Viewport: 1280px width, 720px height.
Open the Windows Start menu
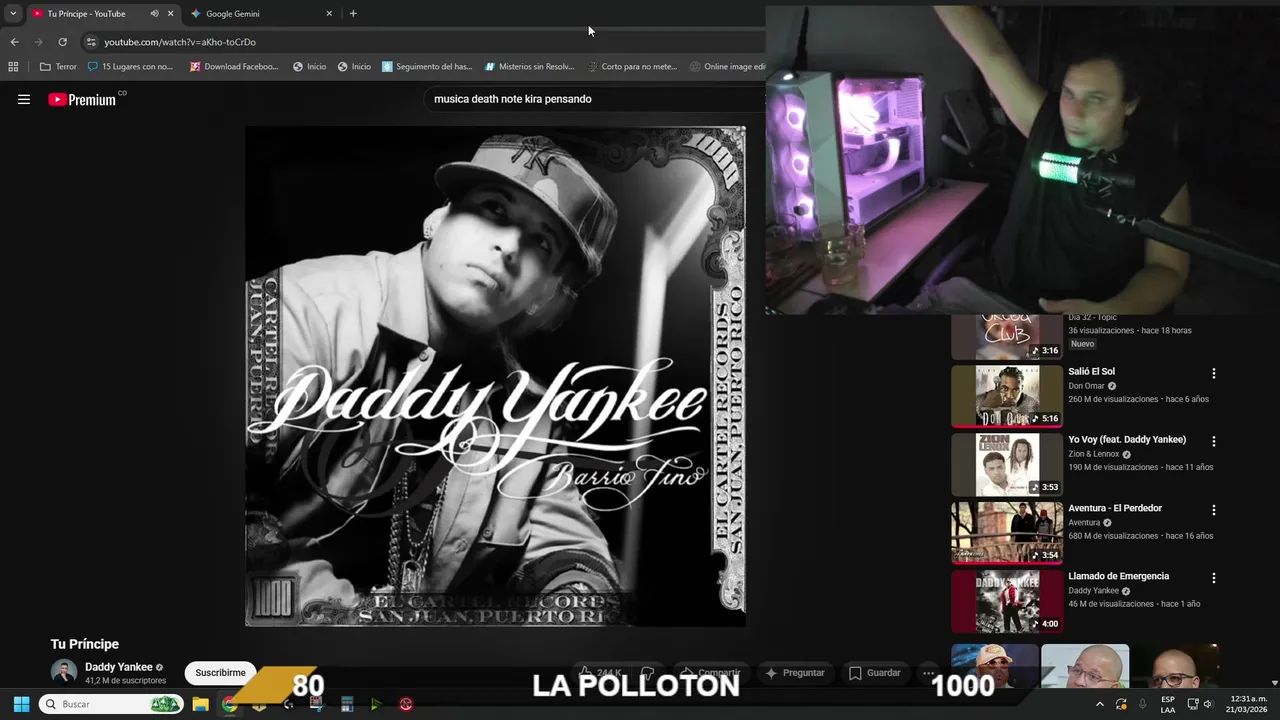tap(21, 704)
